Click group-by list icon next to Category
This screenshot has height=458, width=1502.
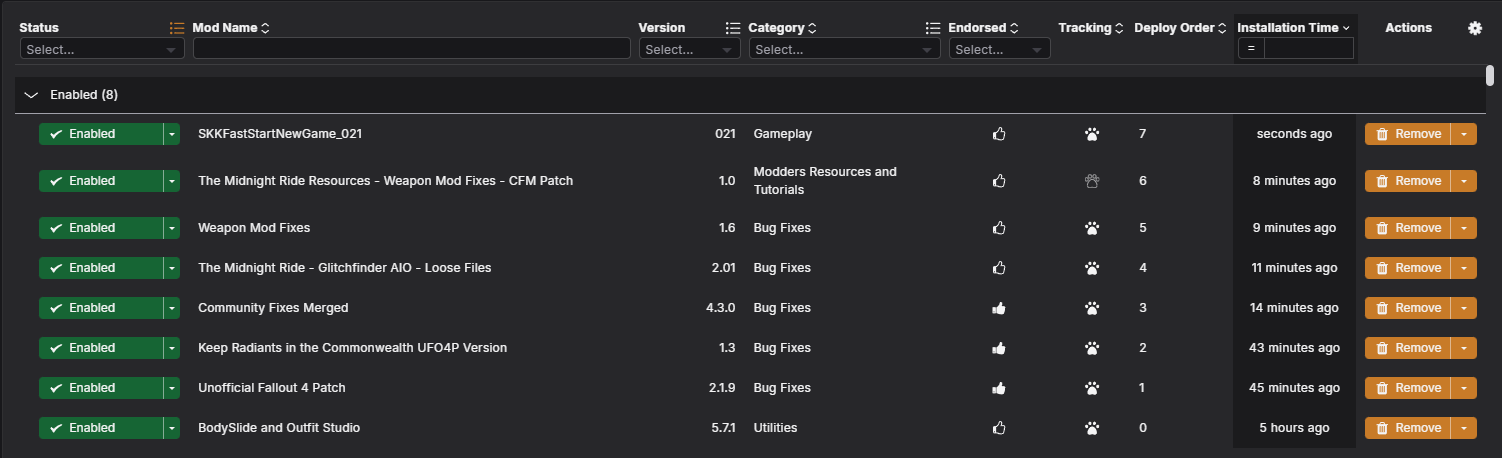(733, 28)
